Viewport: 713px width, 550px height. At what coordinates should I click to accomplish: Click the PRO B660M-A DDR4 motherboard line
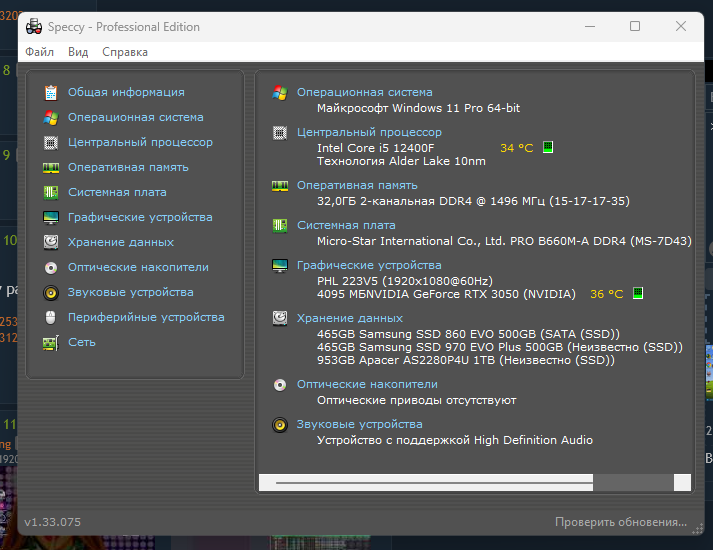504,241
